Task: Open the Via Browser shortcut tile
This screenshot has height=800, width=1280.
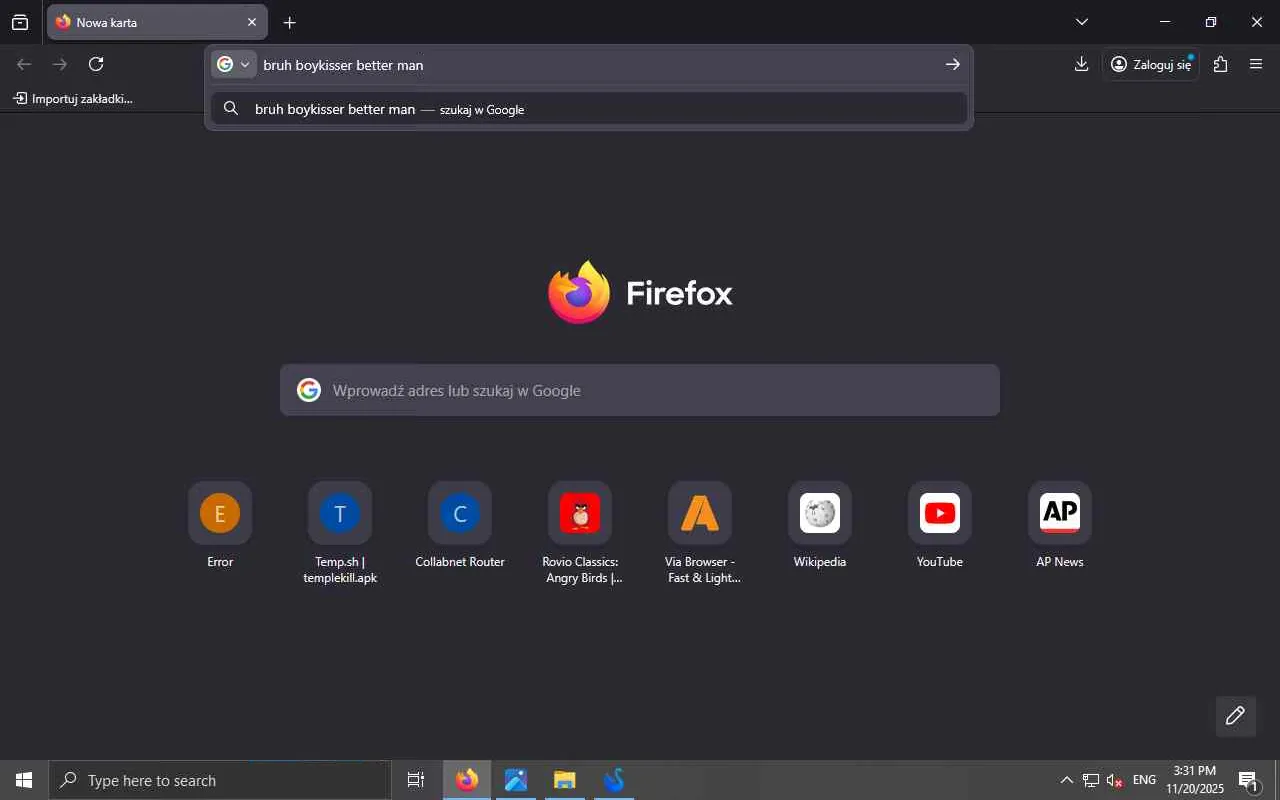Action: [x=700, y=534]
